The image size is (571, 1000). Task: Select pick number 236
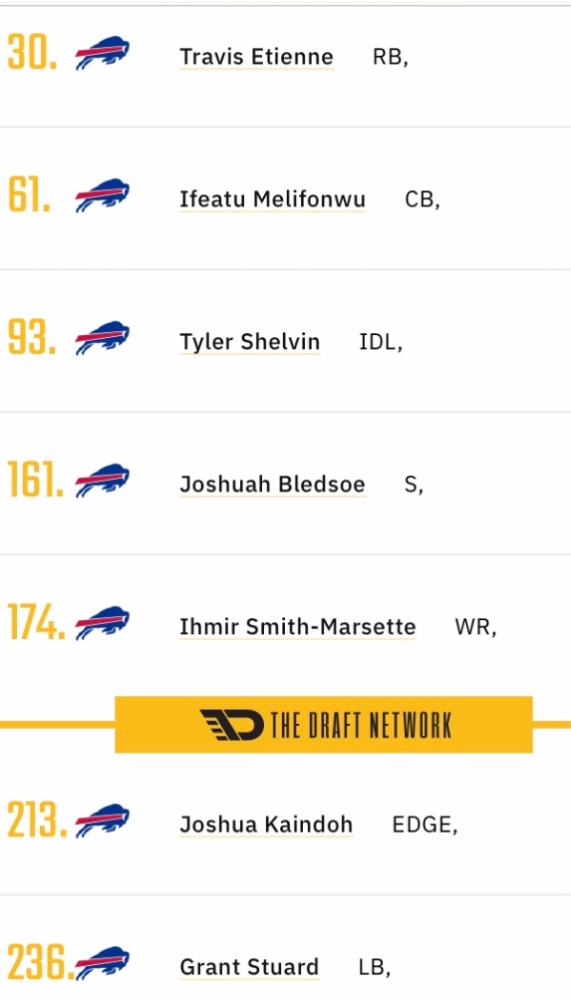point(37,963)
